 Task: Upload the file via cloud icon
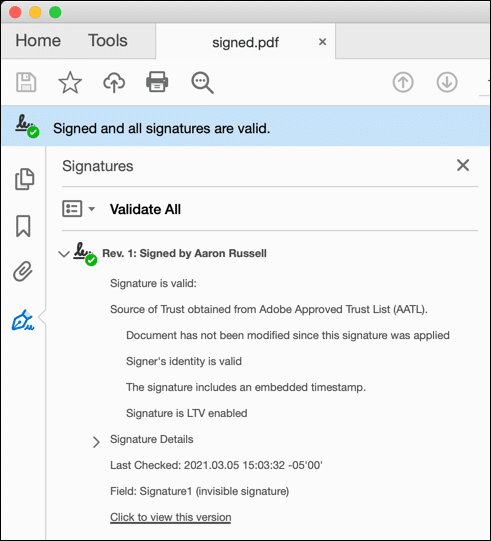pos(114,82)
